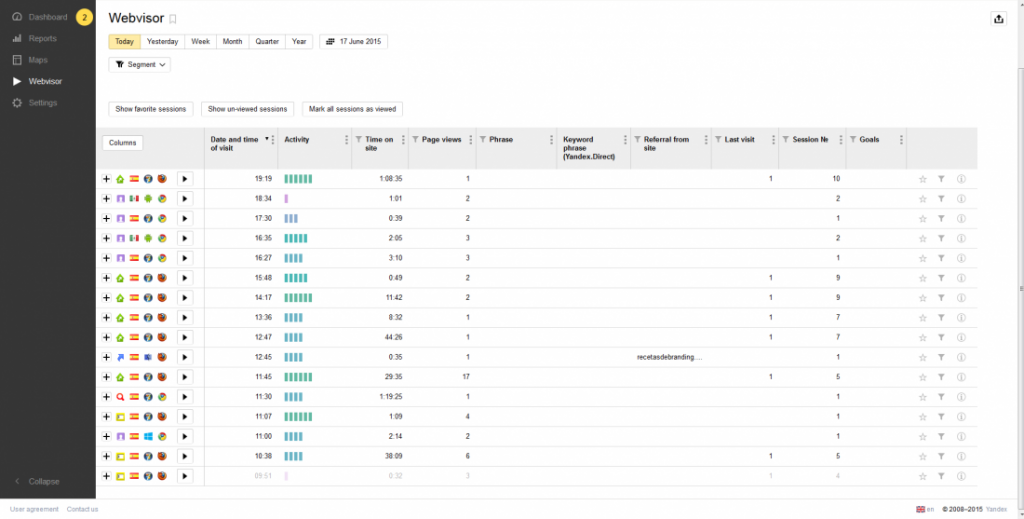Select the Quarter period tab
The height and width of the screenshot is (519, 1024).
point(266,42)
